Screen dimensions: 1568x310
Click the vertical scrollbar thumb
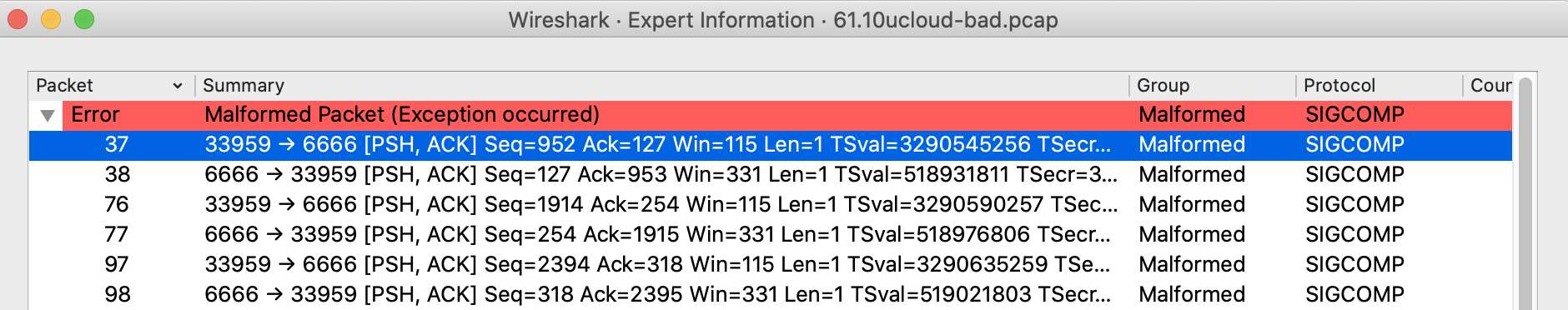point(1525,193)
